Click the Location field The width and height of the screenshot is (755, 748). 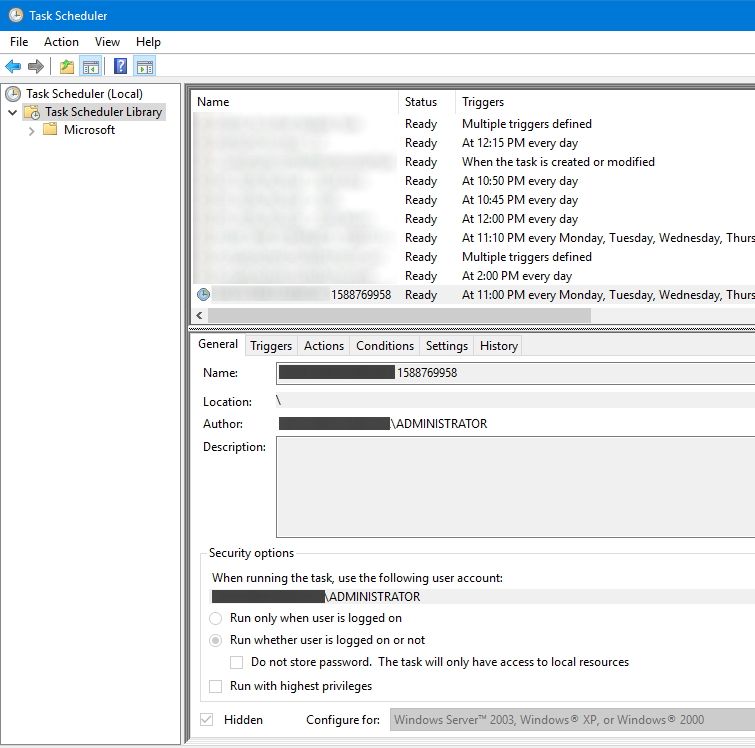[516, 401]
